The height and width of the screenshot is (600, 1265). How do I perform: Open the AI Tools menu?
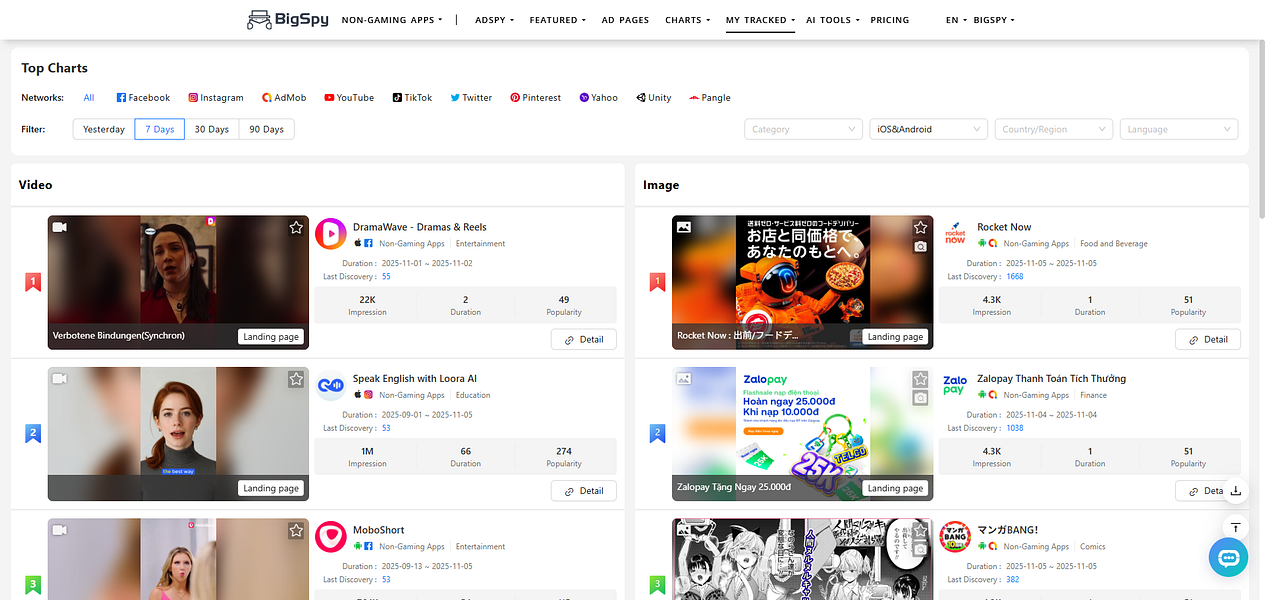(x=832, y=20)
